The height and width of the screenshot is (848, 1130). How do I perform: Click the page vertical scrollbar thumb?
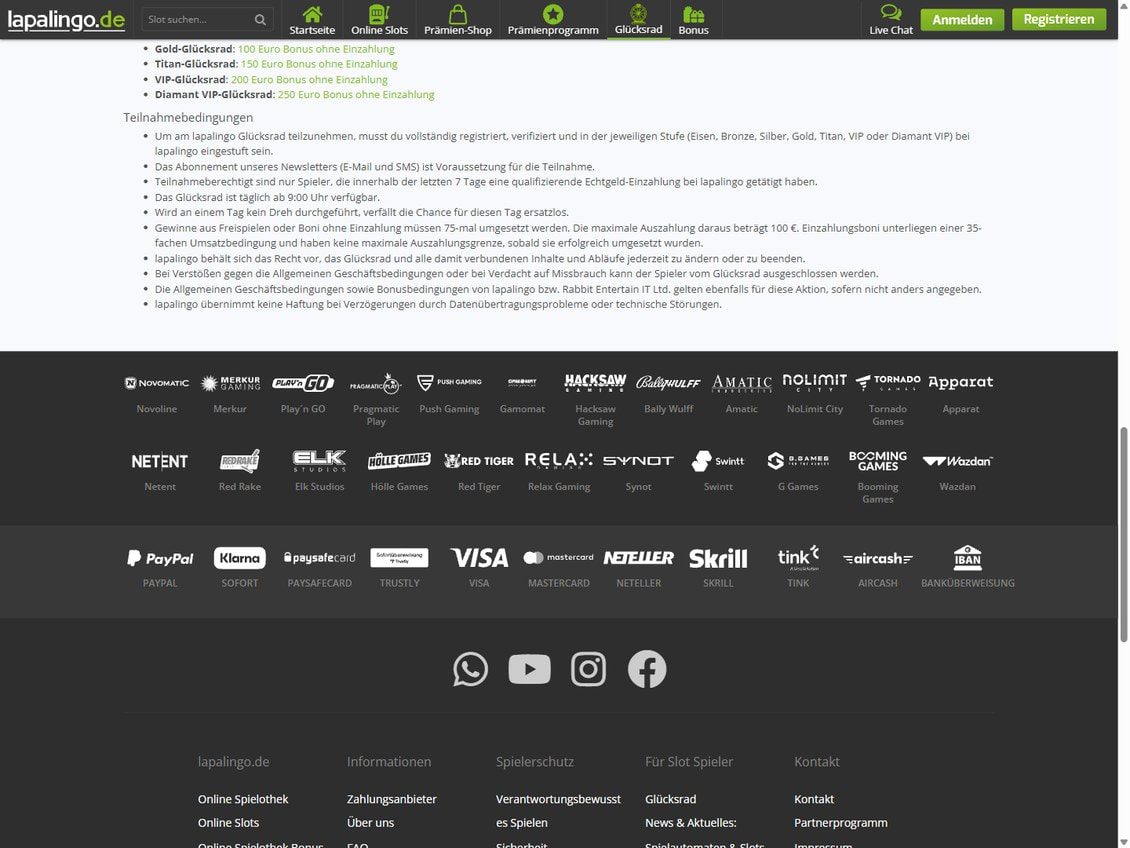1124,534
